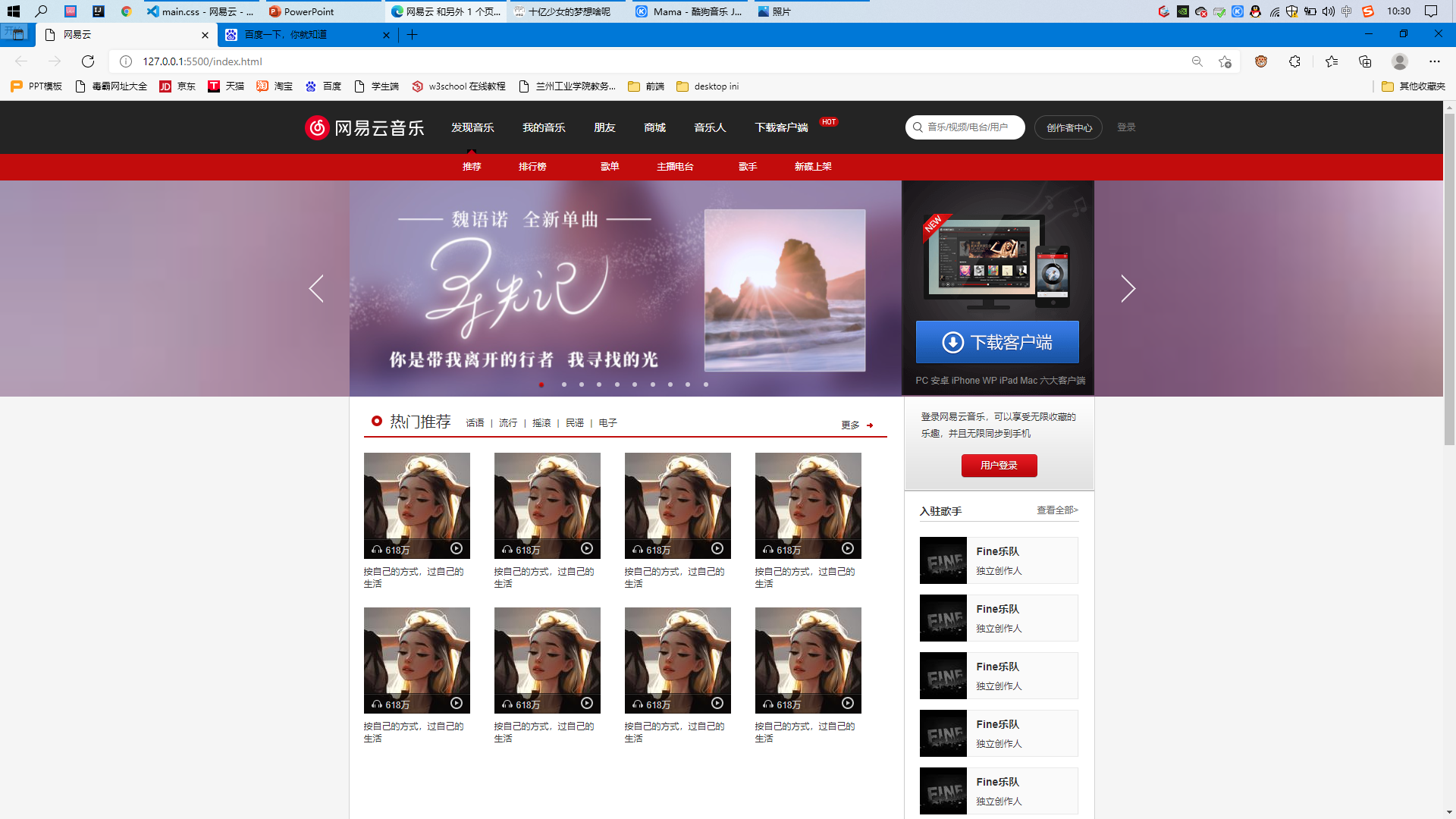Select the last carousel indicator dot
This screenshot has height=819, width=1456.
tap(706, 384)
